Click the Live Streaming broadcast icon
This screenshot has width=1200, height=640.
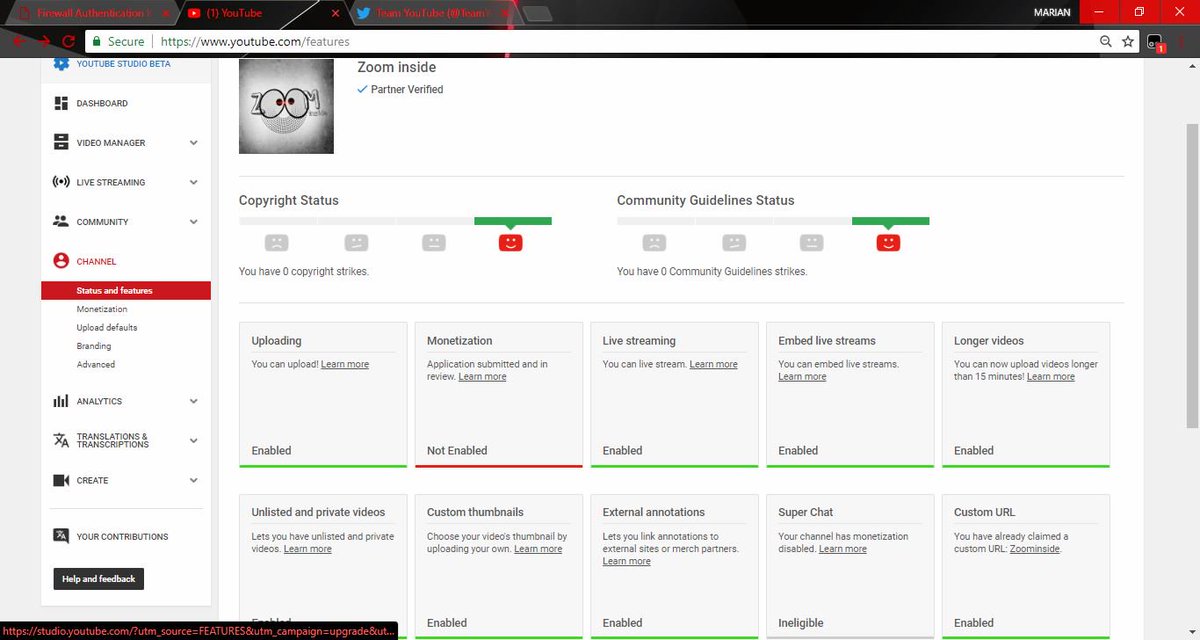(61, 182)
